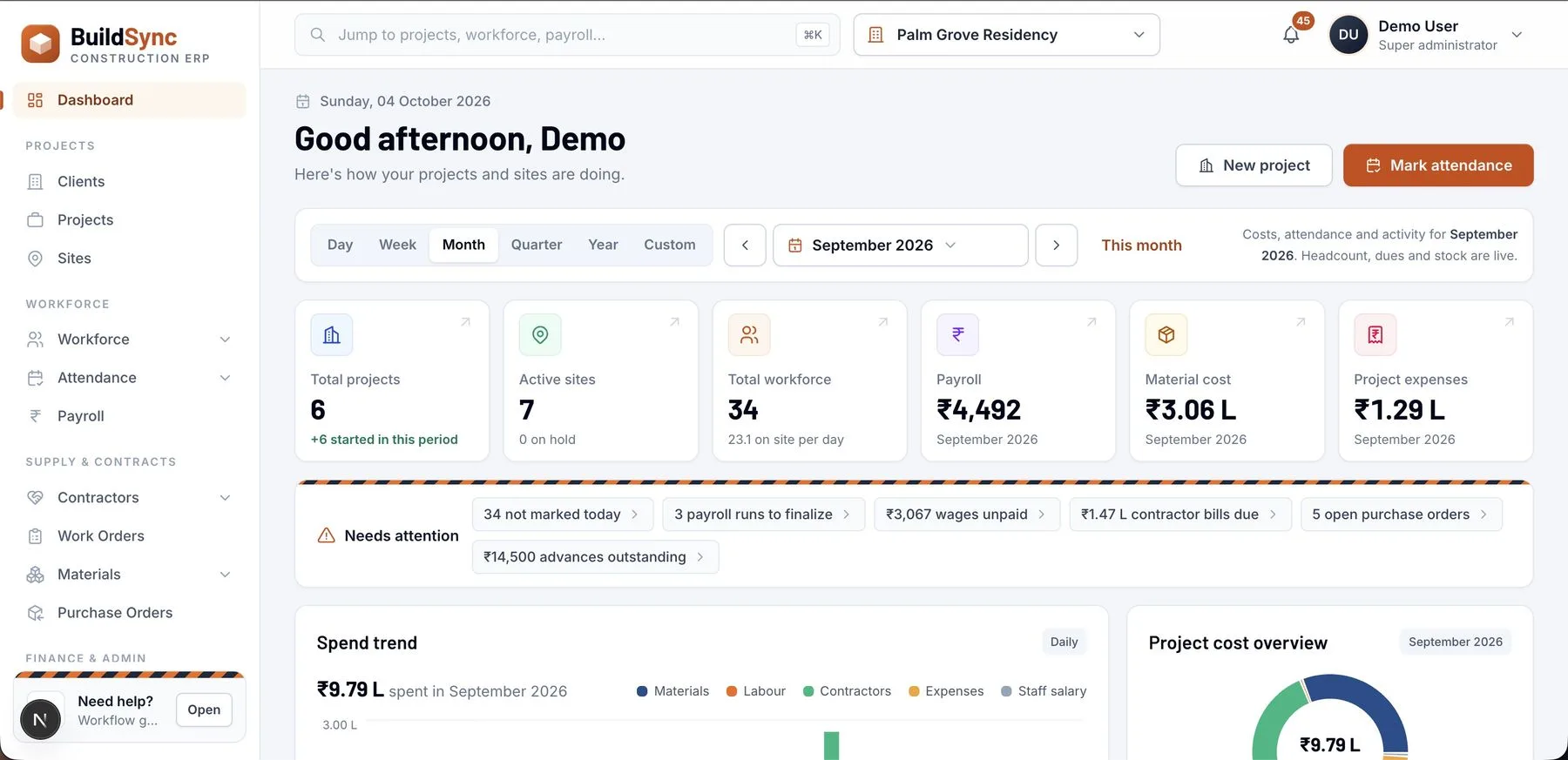Open the Palm Grove Residency project dropdown
The image size is (1568, 760).
[1006, 35]
